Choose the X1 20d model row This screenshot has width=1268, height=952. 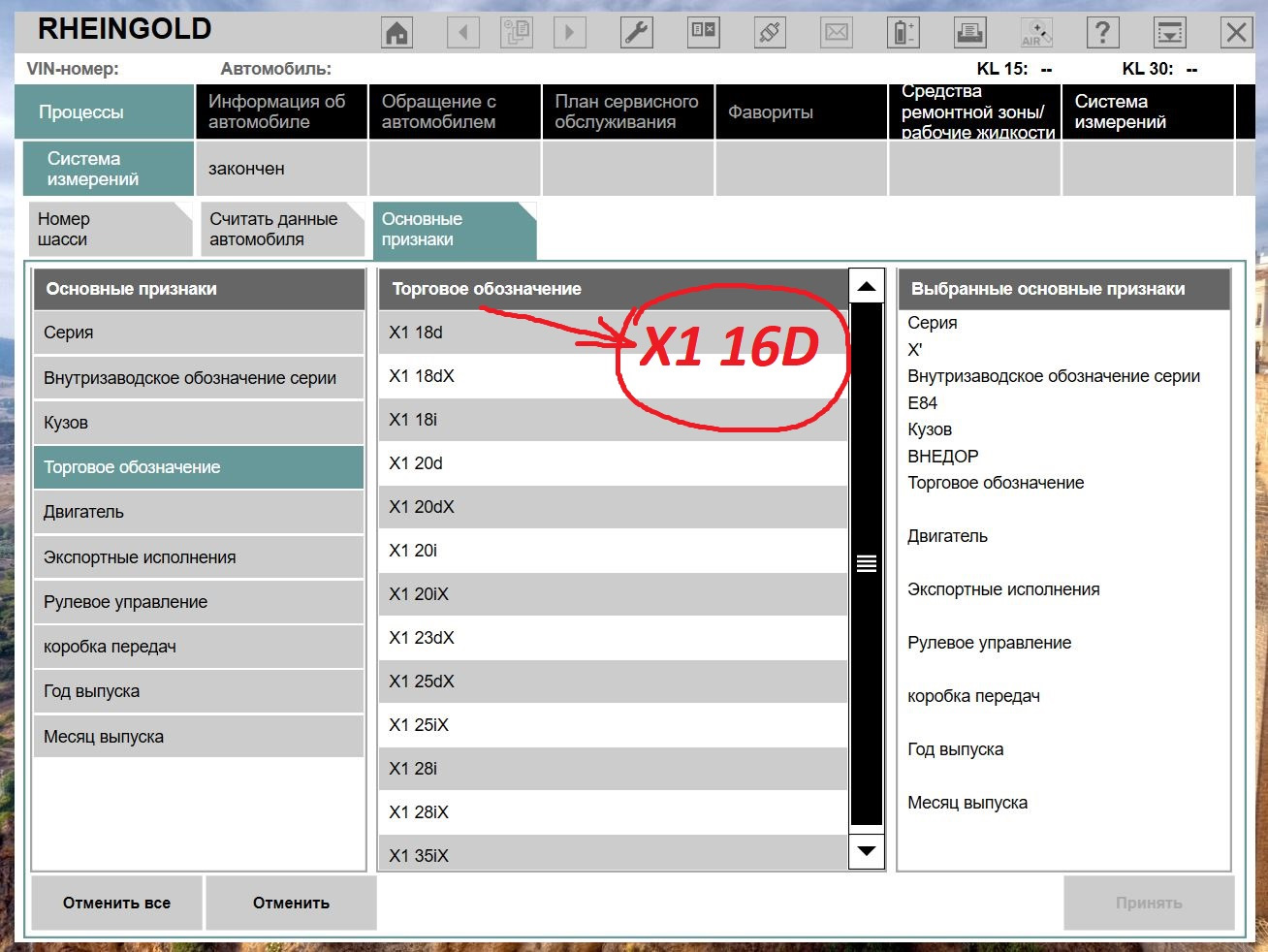click(x=614, y=463)
